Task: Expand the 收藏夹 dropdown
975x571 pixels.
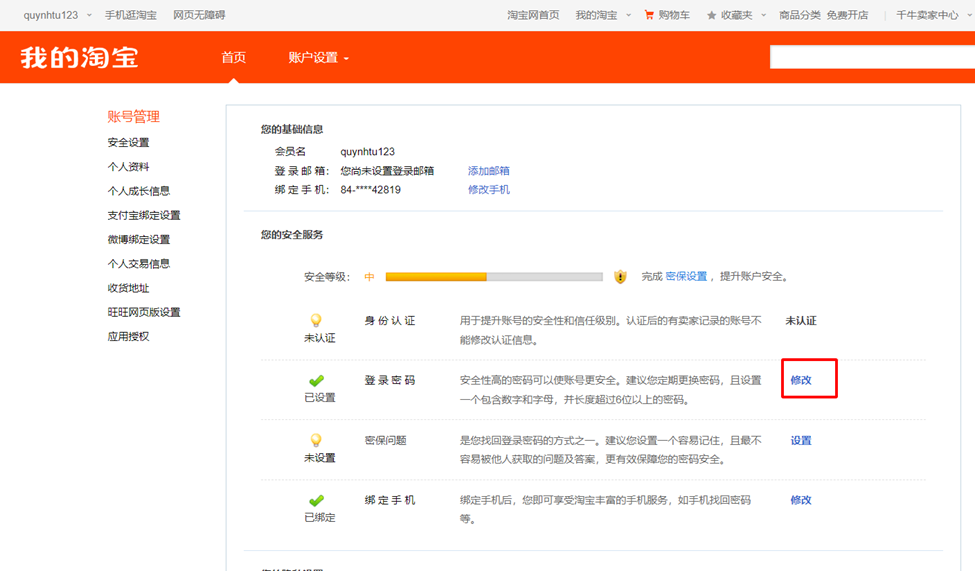Action: (x=743, y=15)
